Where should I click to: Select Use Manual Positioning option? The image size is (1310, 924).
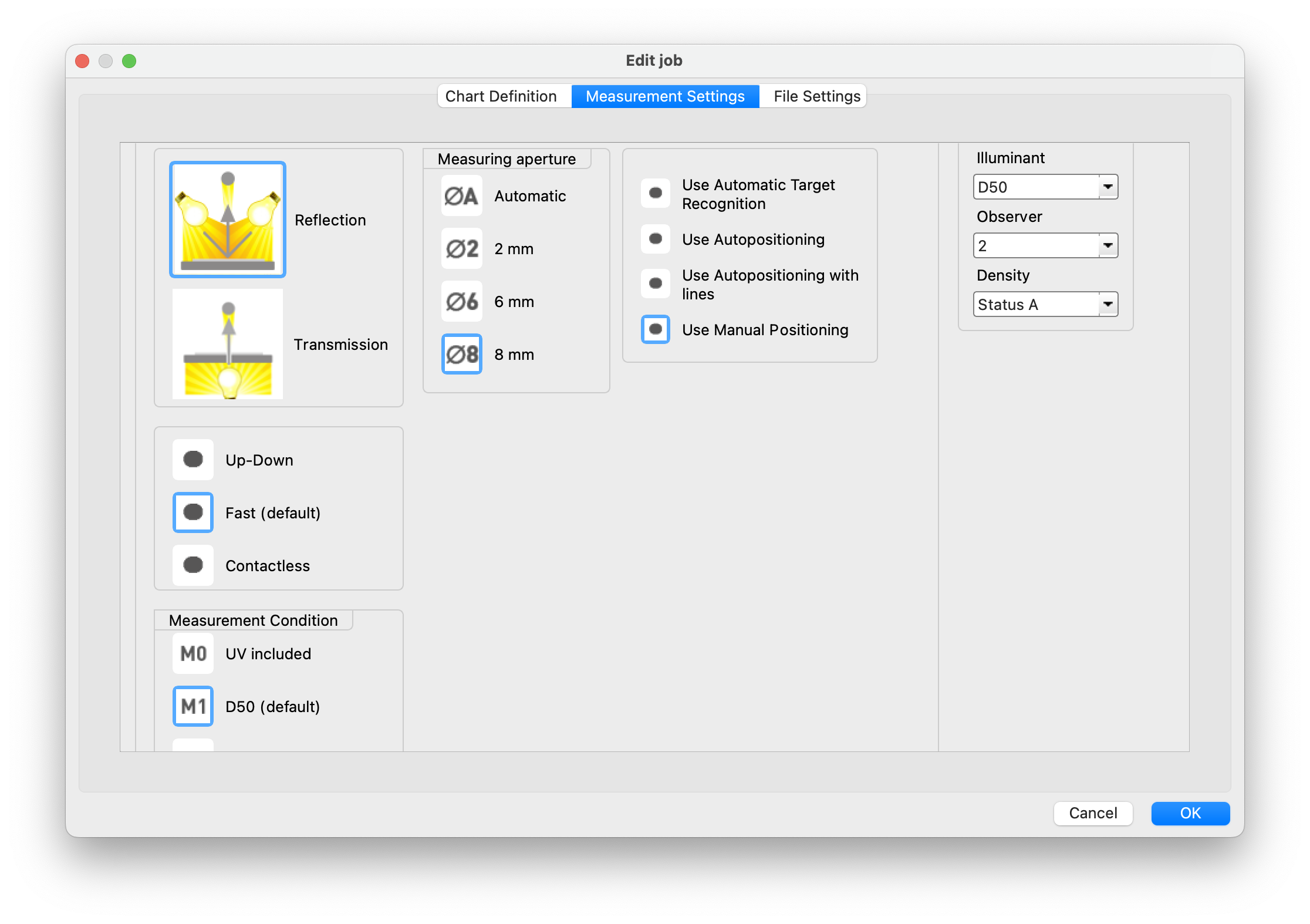click(656, 330)
